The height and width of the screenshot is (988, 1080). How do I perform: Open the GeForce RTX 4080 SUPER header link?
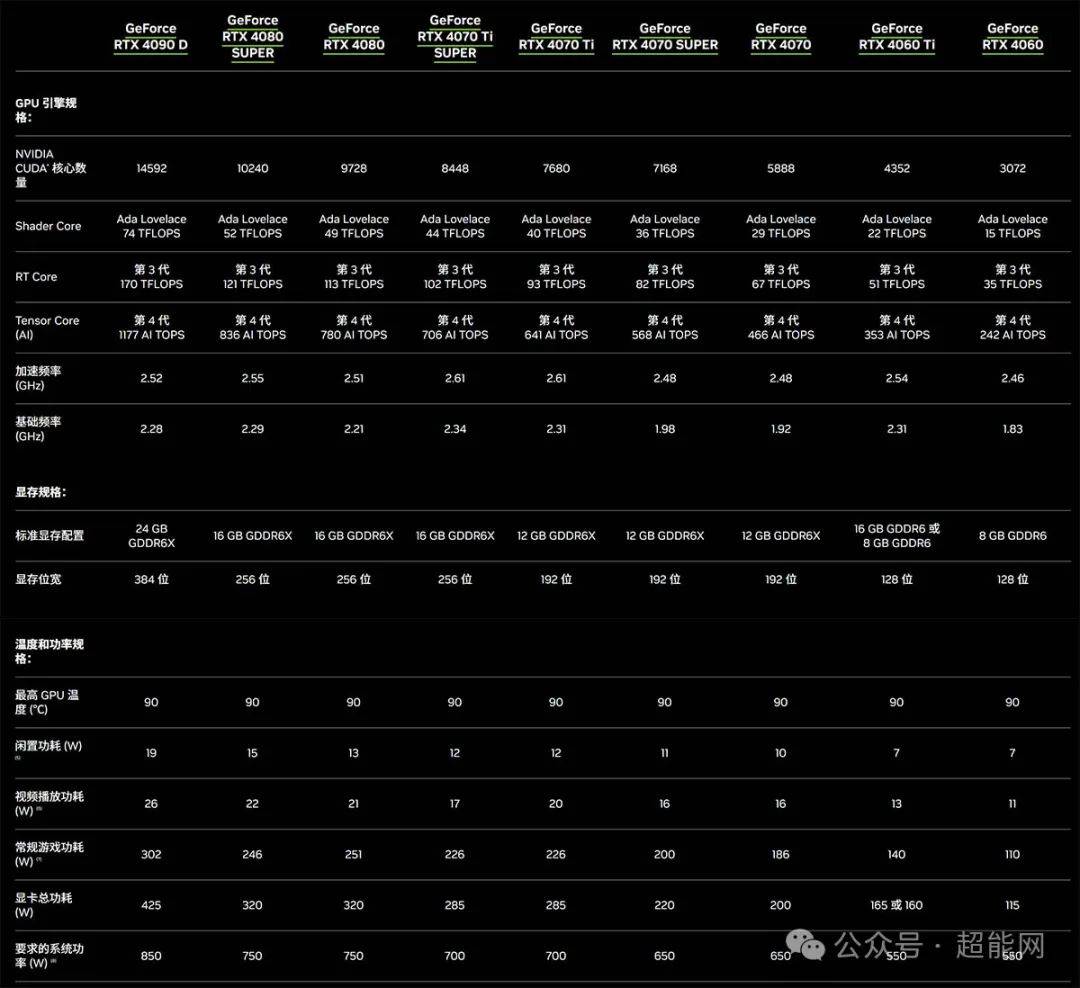253,37
